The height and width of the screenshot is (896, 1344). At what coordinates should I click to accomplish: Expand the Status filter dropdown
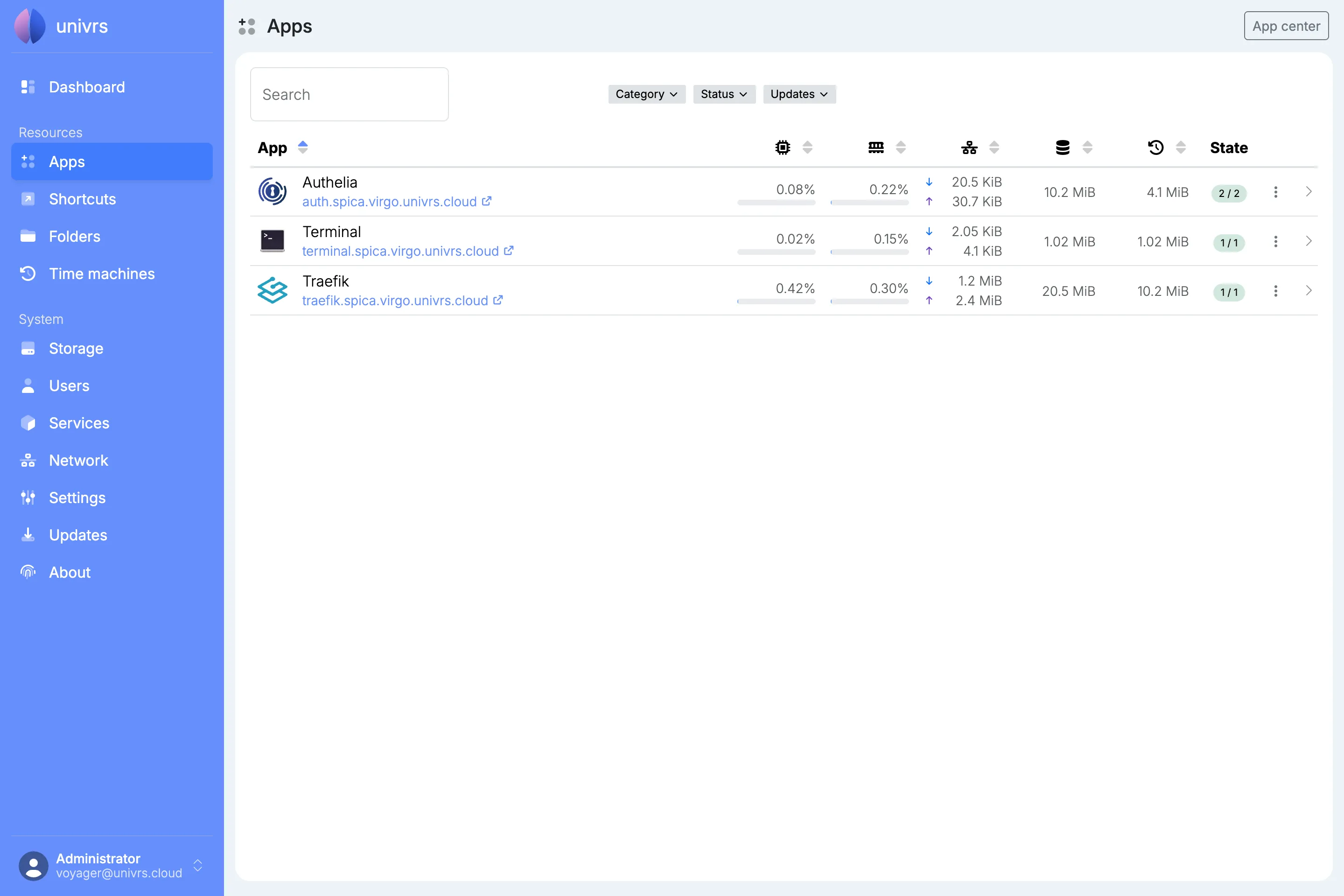point(724,94)
